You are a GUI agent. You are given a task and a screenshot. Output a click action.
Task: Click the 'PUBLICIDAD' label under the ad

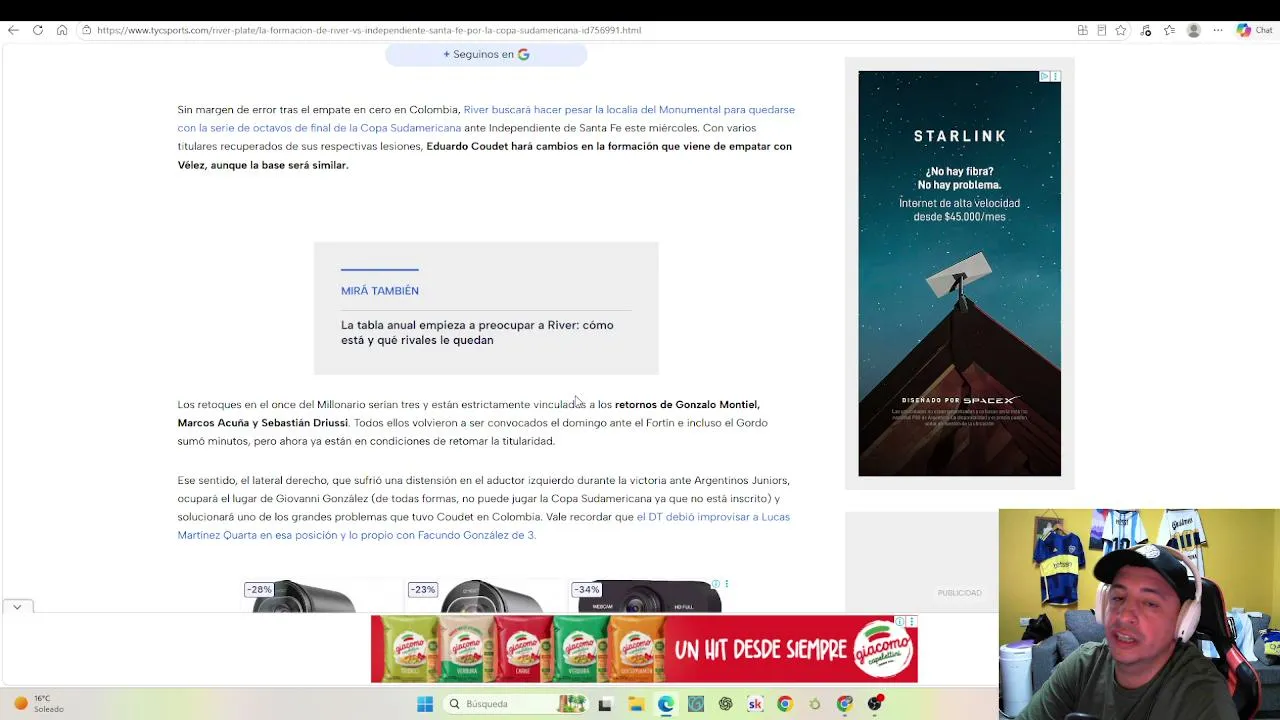point(960,593)
